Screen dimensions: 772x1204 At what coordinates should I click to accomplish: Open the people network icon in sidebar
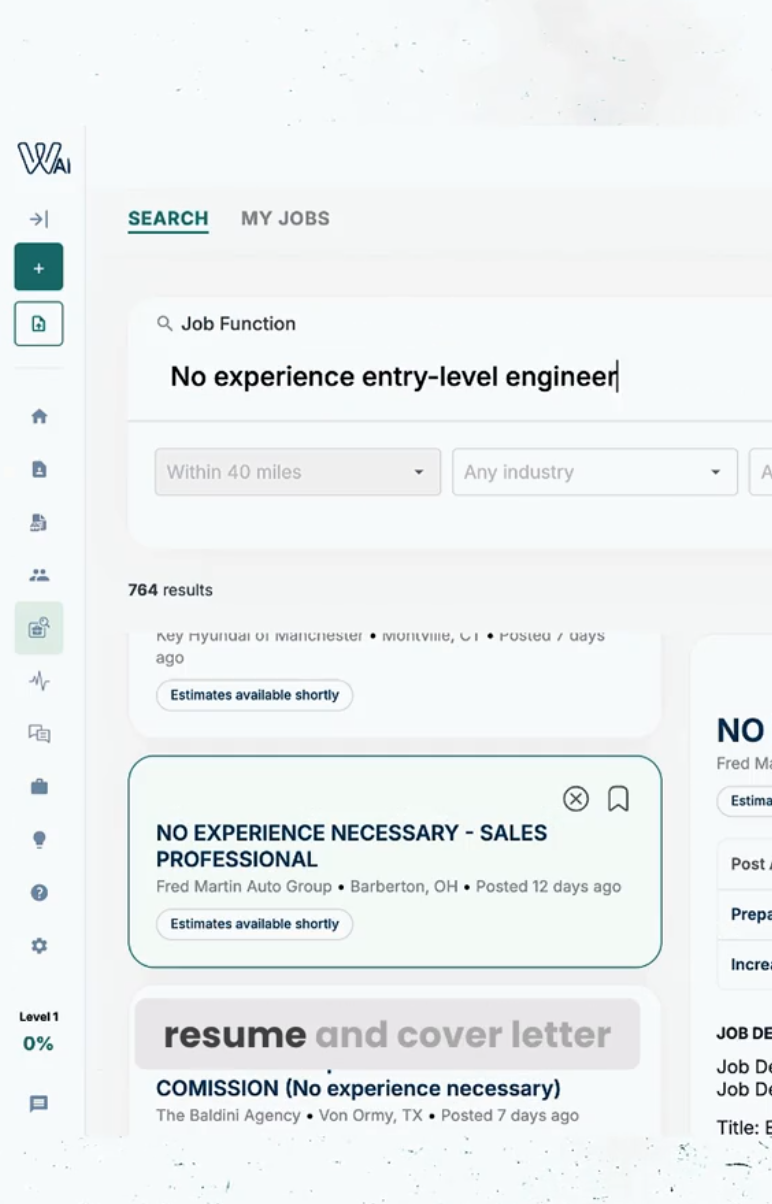(38, 572)
